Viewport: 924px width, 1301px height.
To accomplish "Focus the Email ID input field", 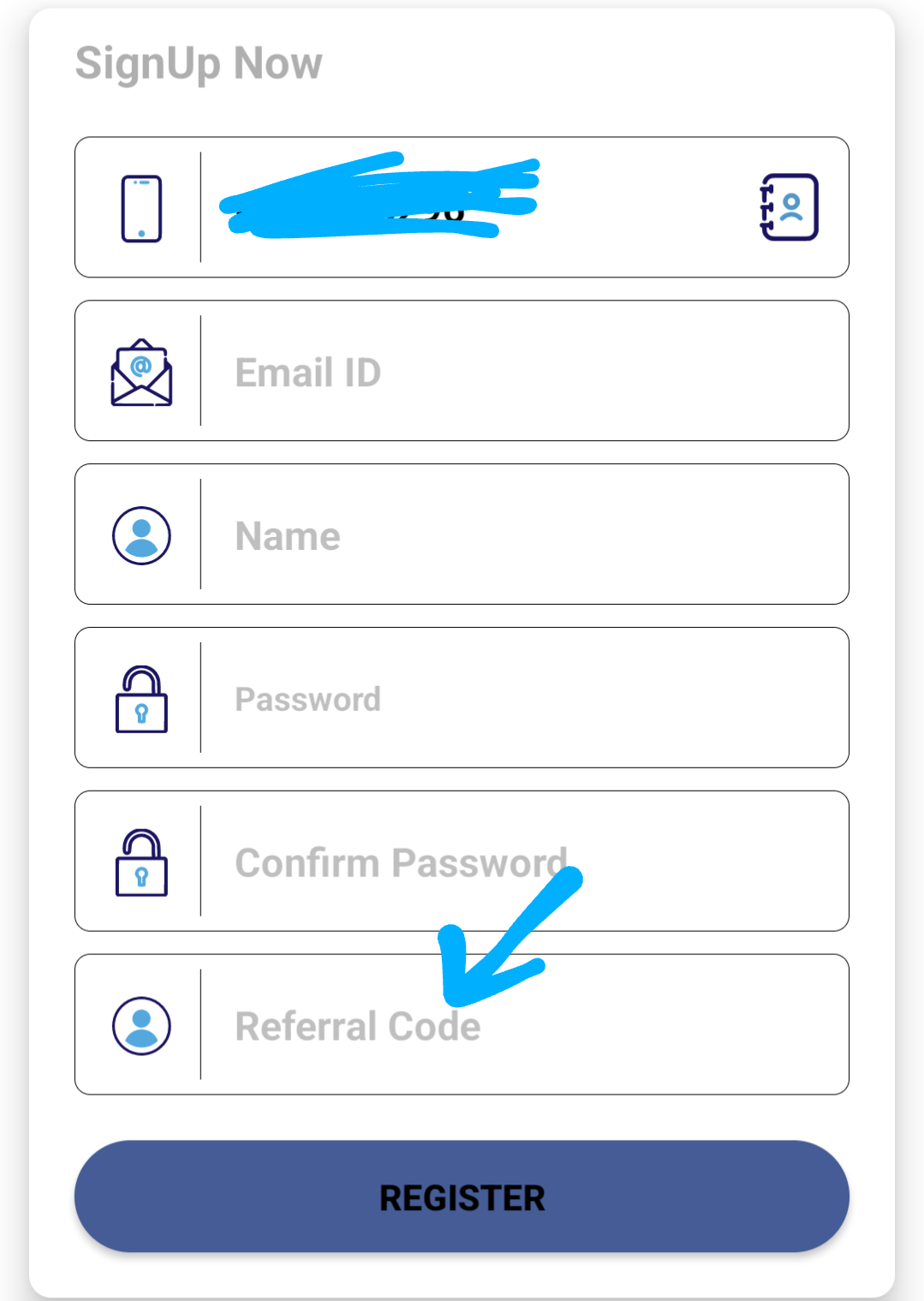I will [x=522, y=373].
